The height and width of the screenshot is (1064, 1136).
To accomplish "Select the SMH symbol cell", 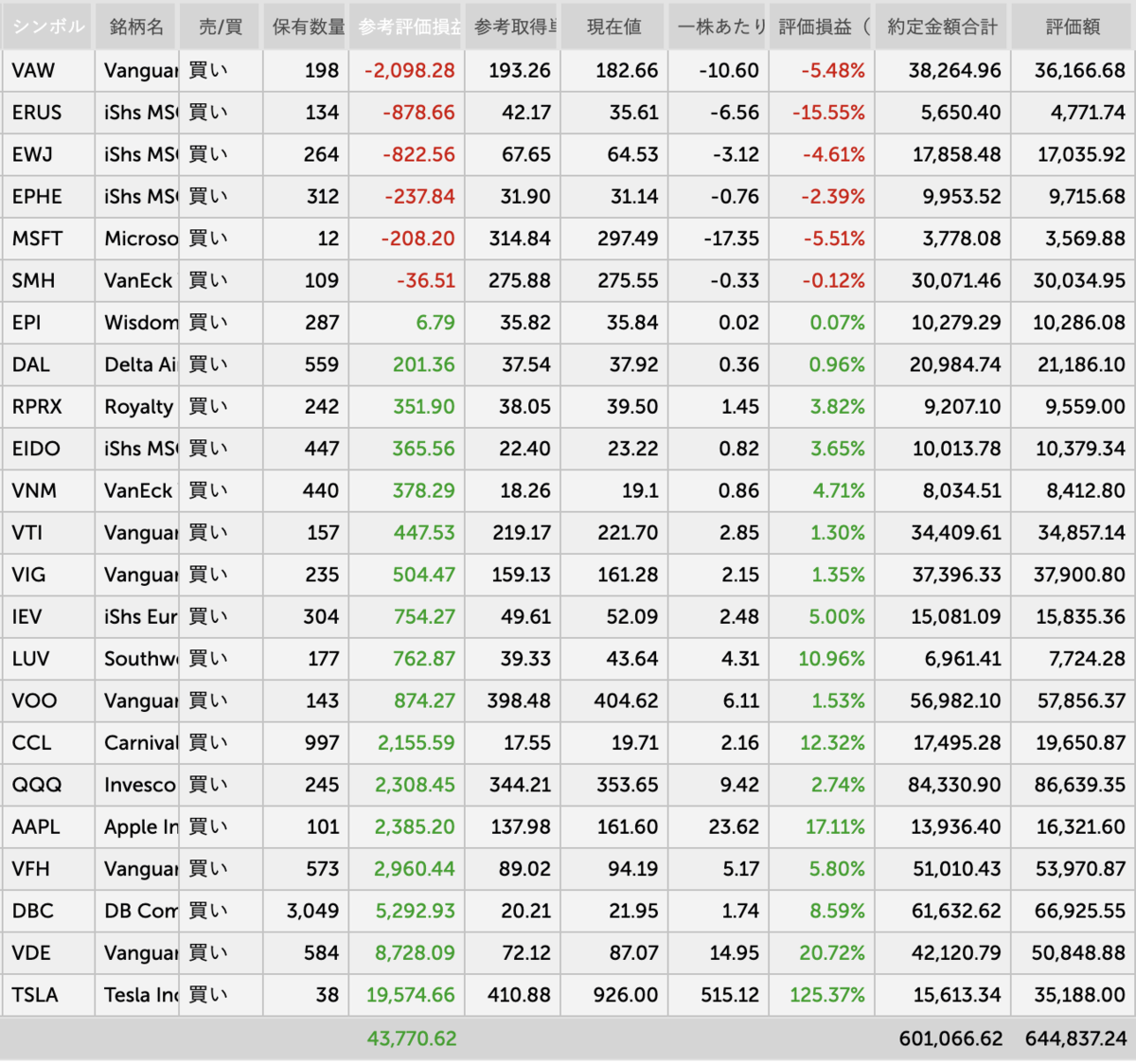I will (x=47, y=280).
